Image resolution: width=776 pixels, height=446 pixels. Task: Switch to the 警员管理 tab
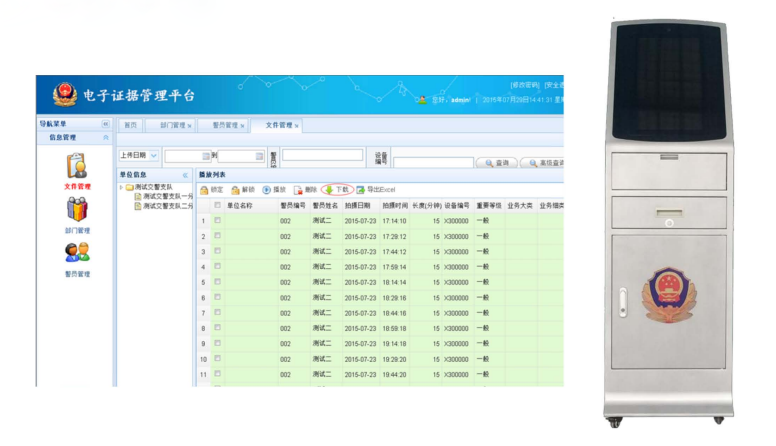coord(225,126)
